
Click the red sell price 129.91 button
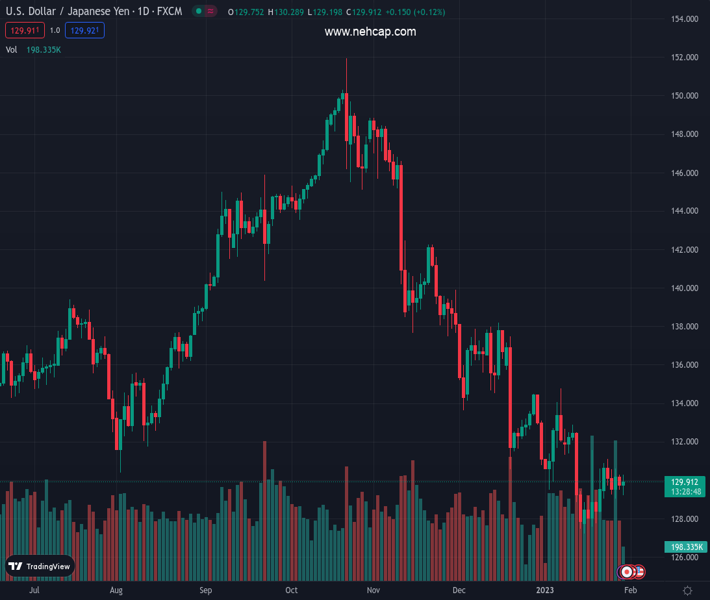pyautogui.click(x=24, y=31)
